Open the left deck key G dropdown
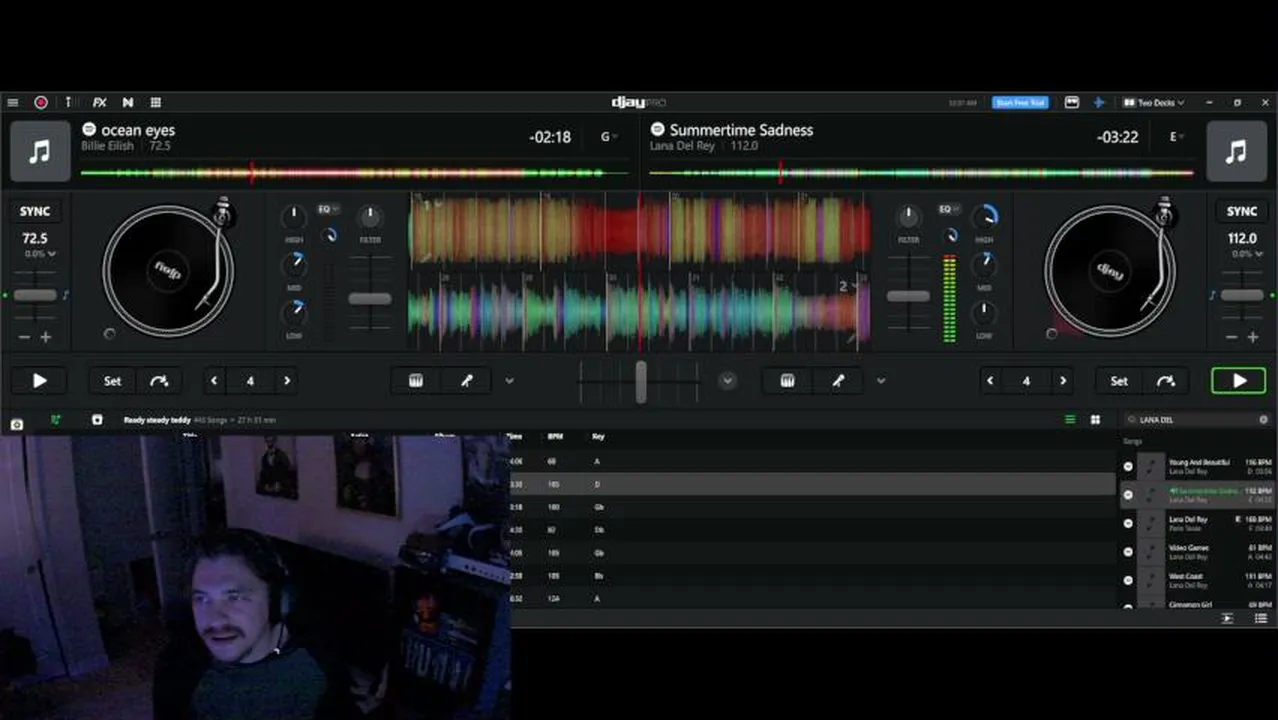 609,137
